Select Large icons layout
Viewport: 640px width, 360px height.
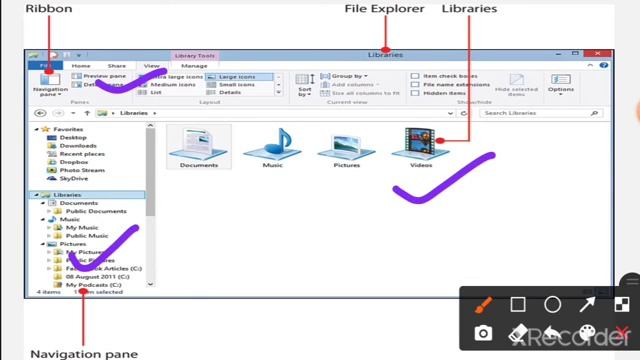(x=239, y=77)
